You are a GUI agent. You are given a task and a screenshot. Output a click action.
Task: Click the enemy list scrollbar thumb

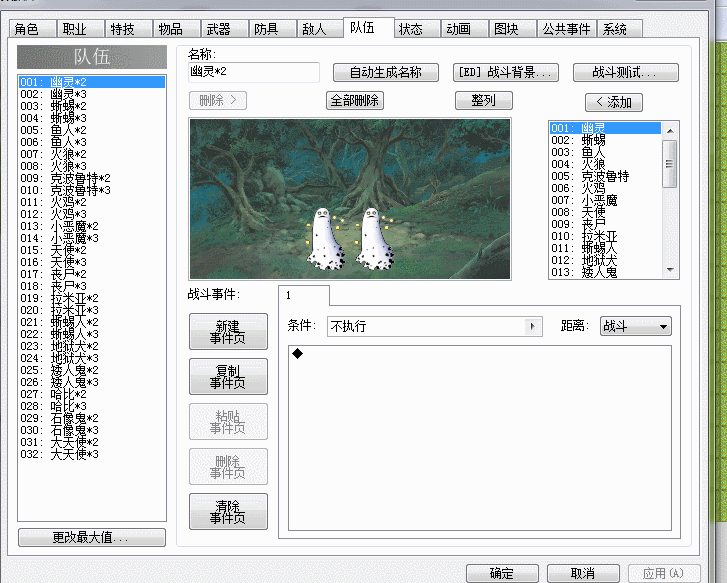[670, 164]
